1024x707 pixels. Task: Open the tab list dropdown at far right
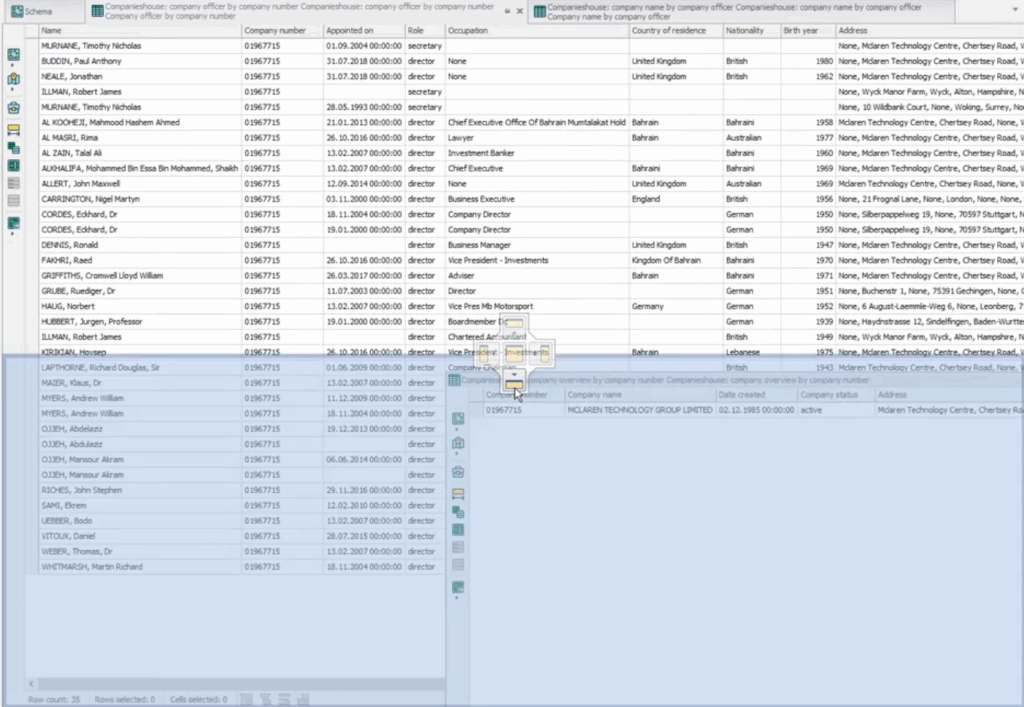click(1016, 11)
